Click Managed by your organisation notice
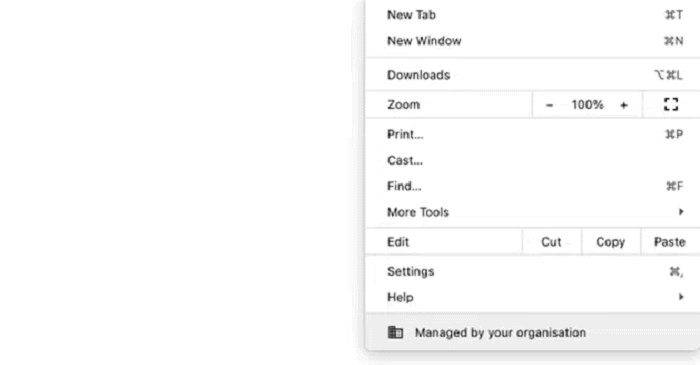Viewport: 700px width, 365px height. coord(533,332)
